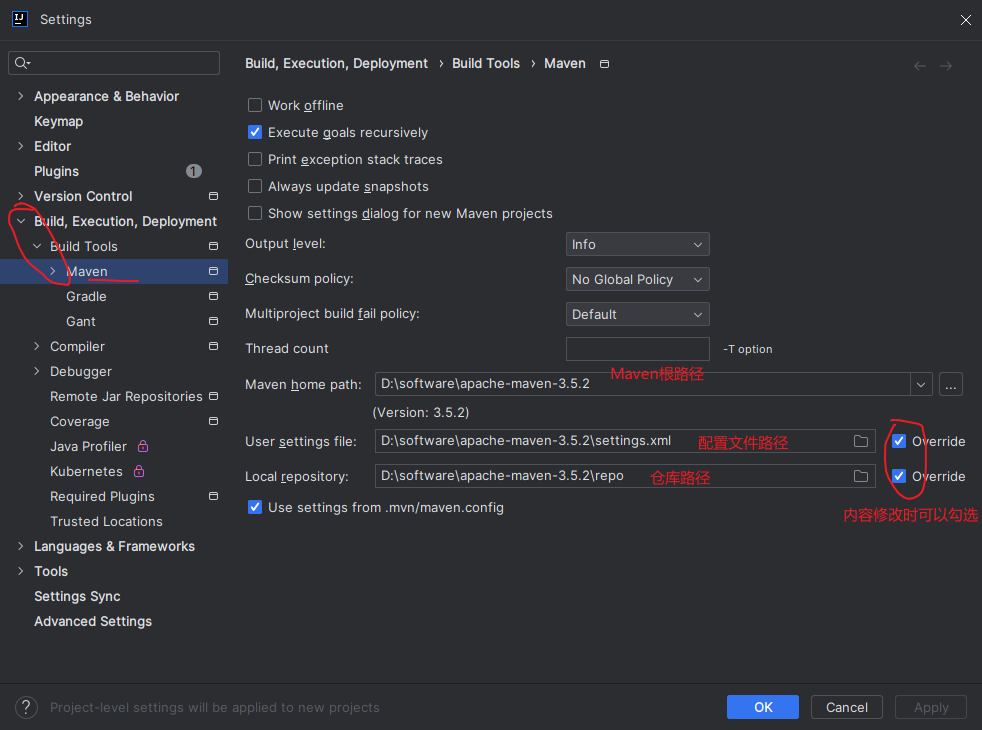
Task: Enable Work offline checkbox
Action: click(255, 105)
